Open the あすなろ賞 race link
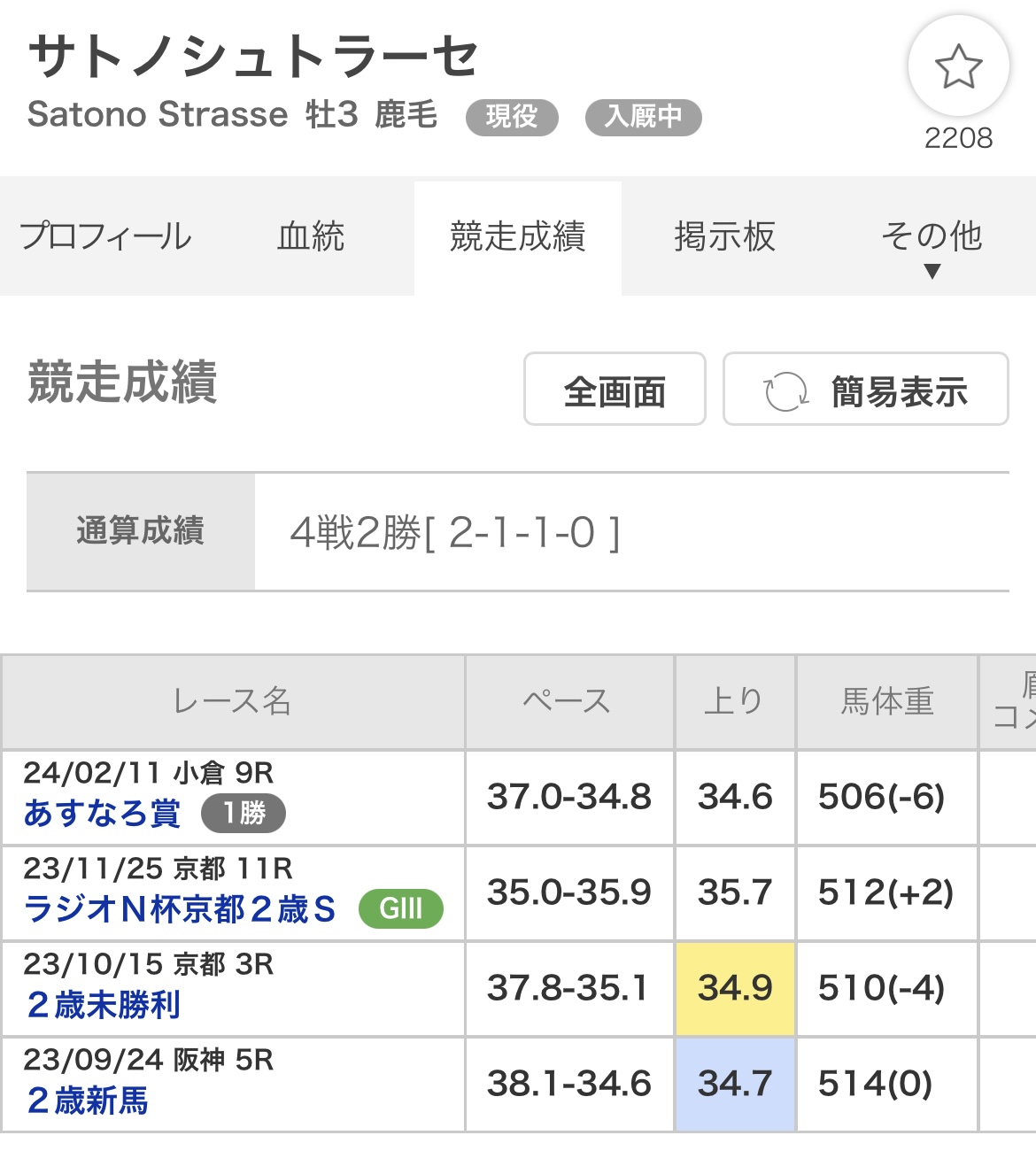The width and height of the screenshot is (1036, 1174). (102, 813)
